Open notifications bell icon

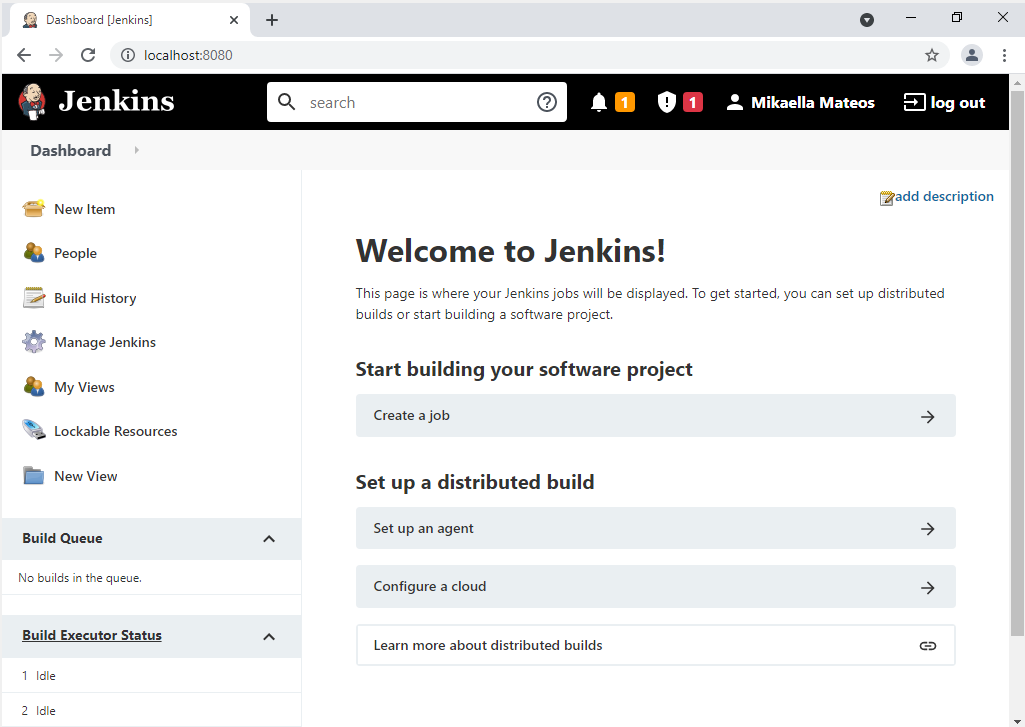coord(599,102)
